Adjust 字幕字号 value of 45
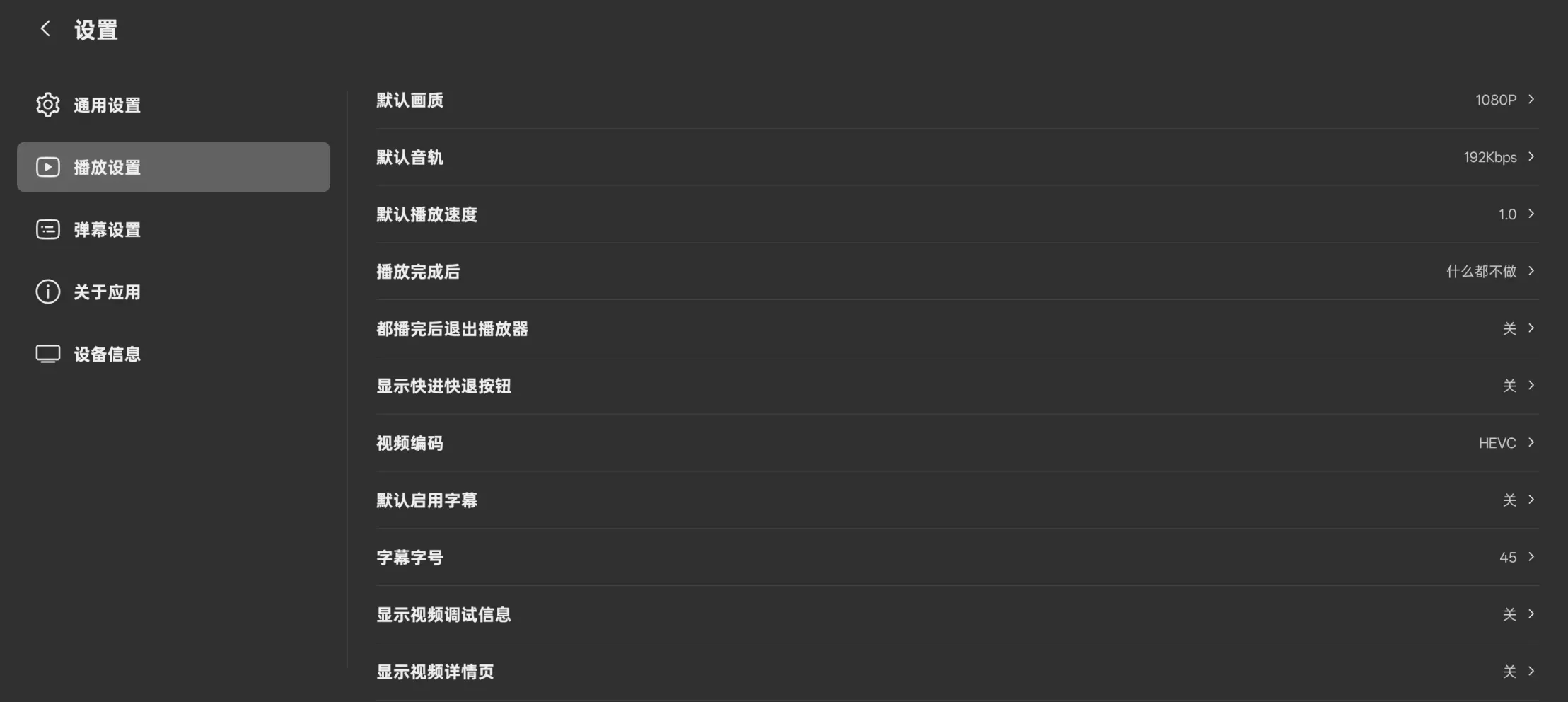Screen dimensions: 1568x702 [x=957, y=557]
